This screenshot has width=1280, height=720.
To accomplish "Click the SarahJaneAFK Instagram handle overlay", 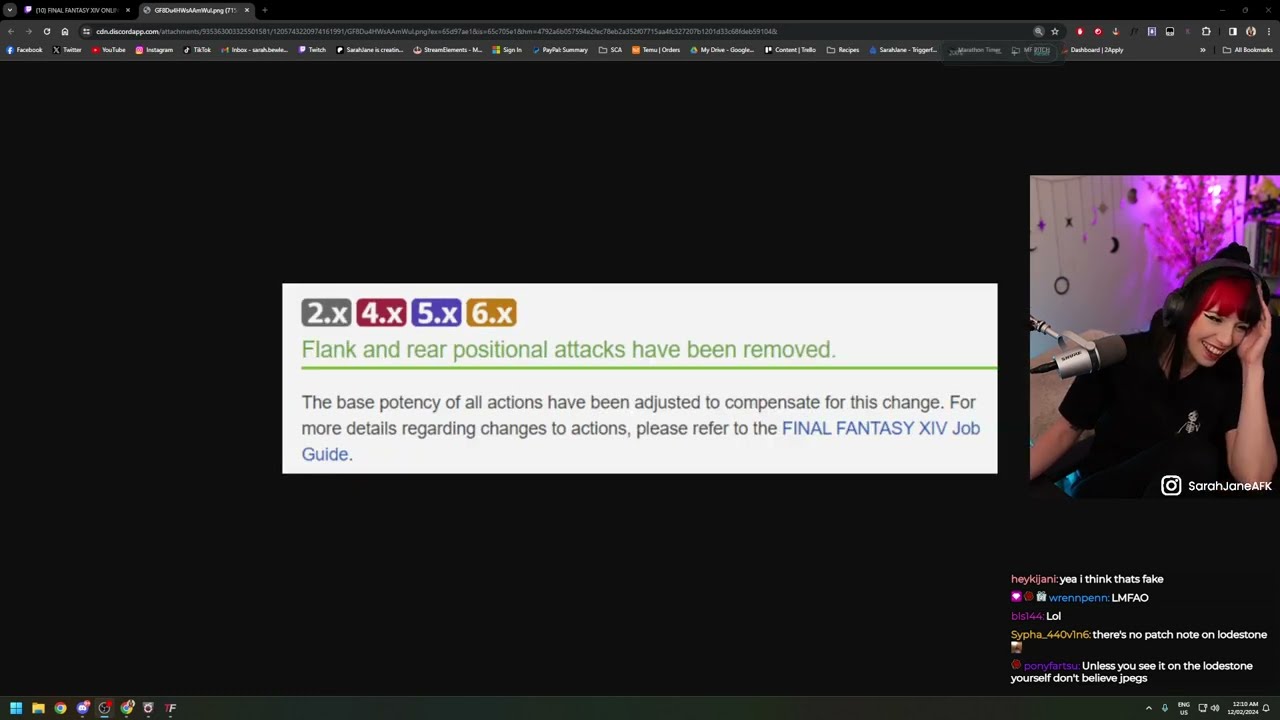I will tap(1216, 486).
